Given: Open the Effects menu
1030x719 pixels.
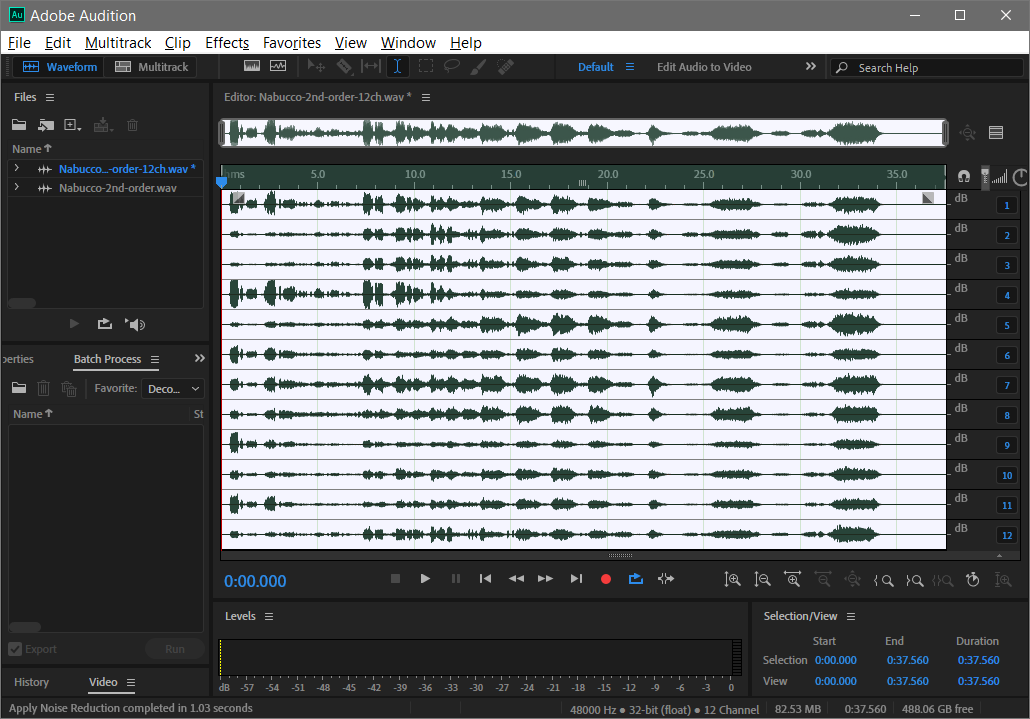Looking at the screenshot, I should pyautogui.click(x=227, y=43).
